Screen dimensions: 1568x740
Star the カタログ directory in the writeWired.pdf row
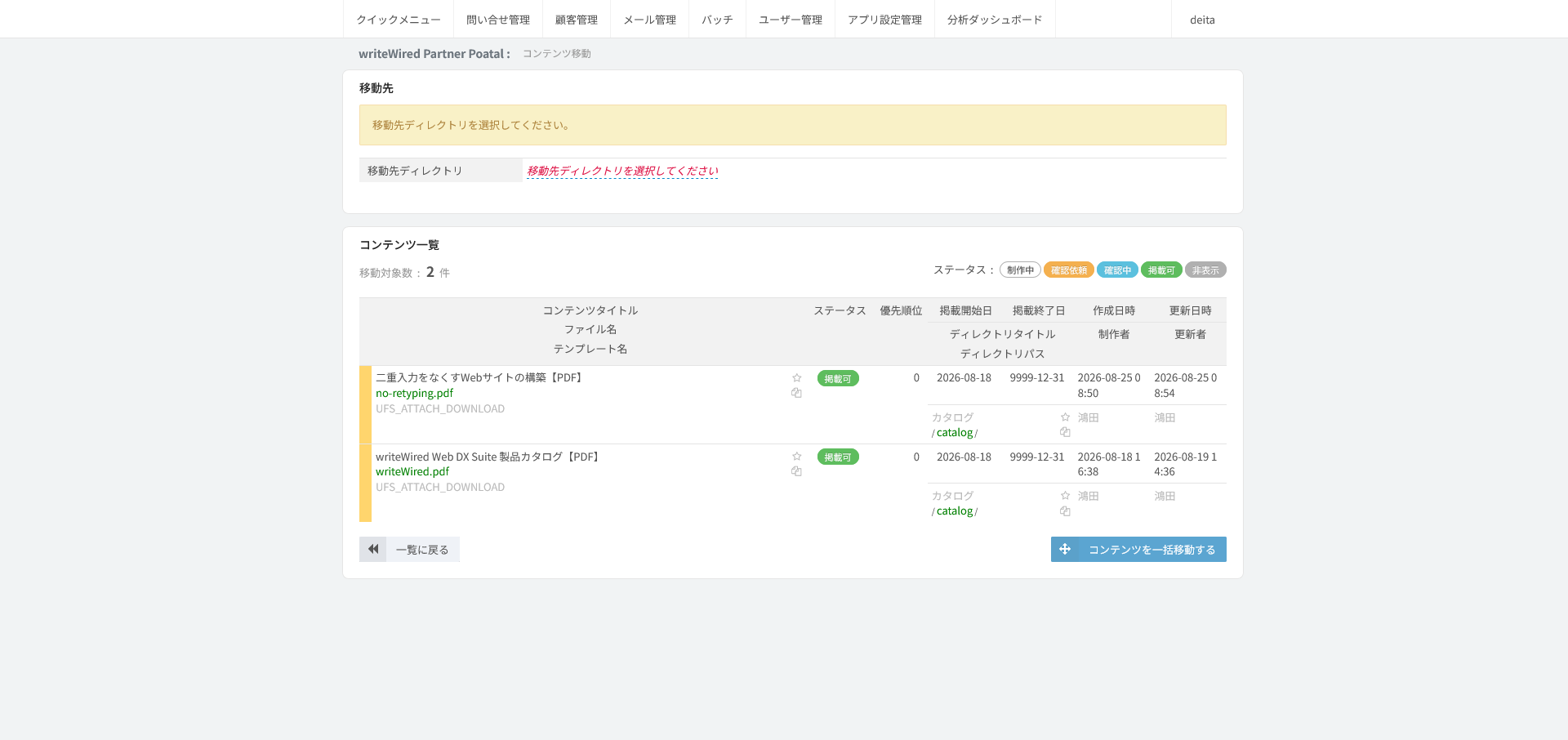(1065, 495)
